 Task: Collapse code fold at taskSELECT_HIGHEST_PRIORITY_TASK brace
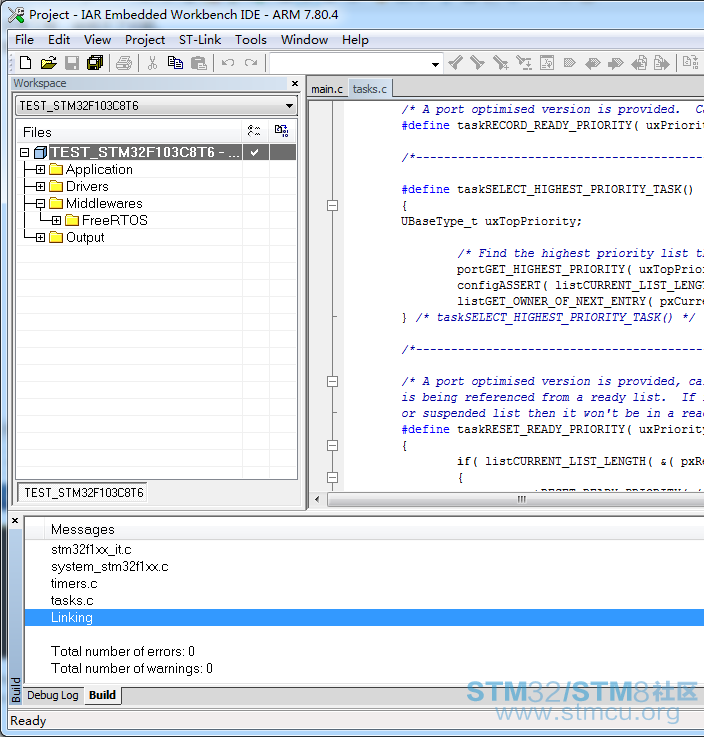332,205
